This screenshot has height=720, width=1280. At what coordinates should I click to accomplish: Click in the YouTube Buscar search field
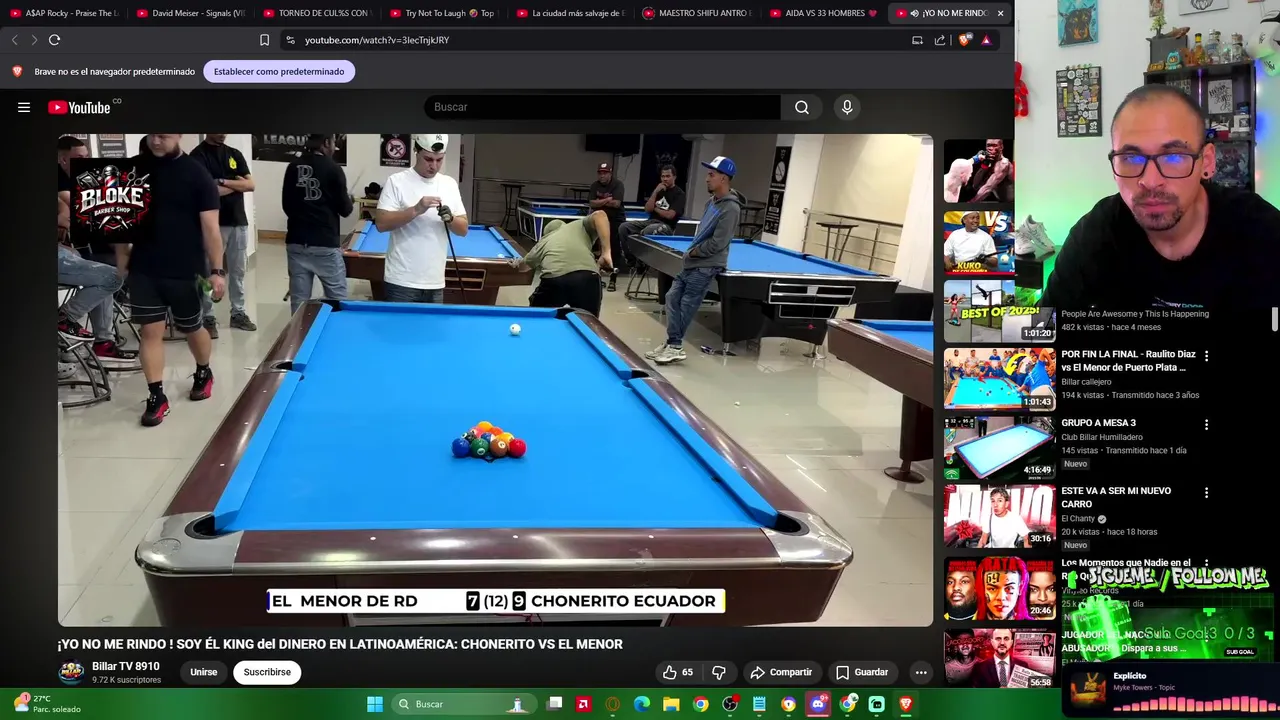pos(603,107)
